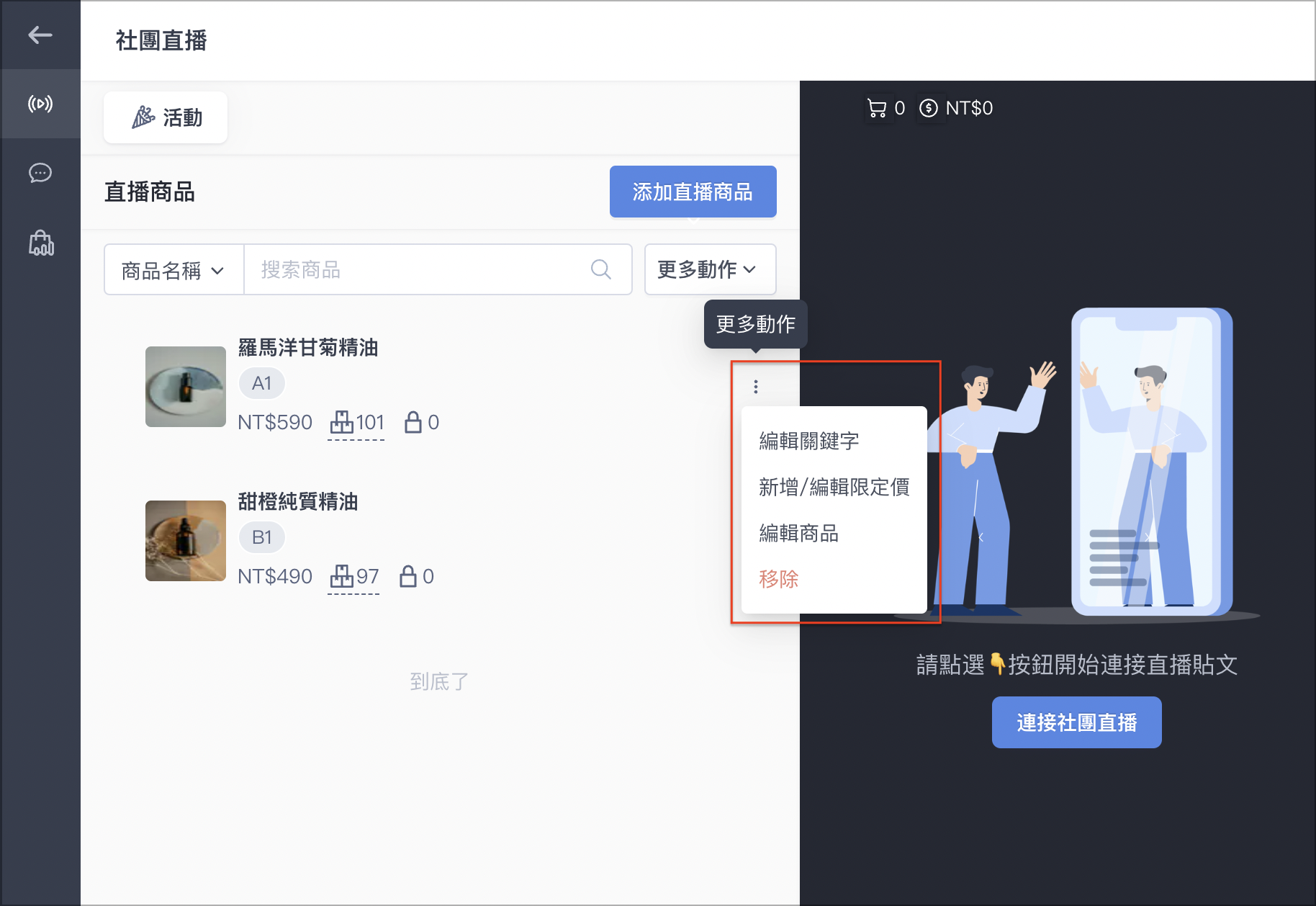1316x906 pixels.
Task: Click the search magnifier icon
Action: coord(601,270)
